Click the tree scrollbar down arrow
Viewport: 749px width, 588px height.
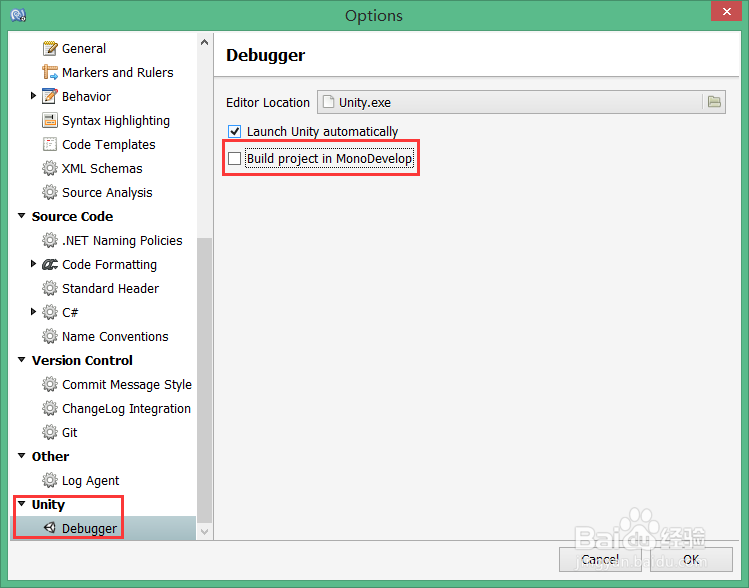point(204,532)
